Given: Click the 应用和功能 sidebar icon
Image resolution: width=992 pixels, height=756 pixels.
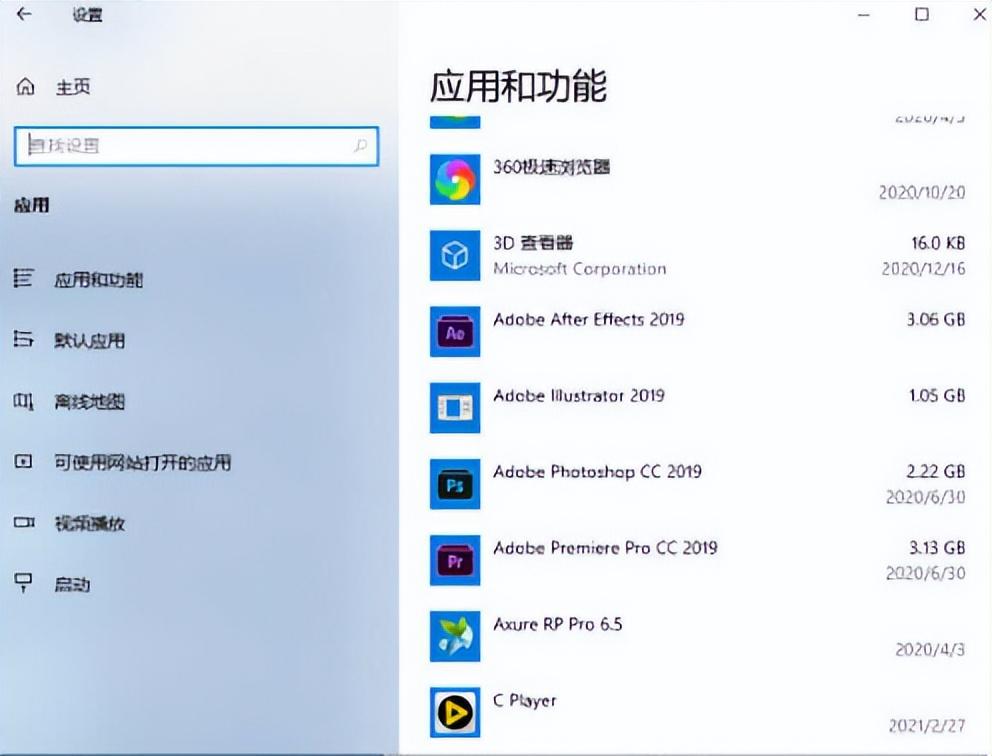Looking at the screenshot, I should click(x=23, y=278).
